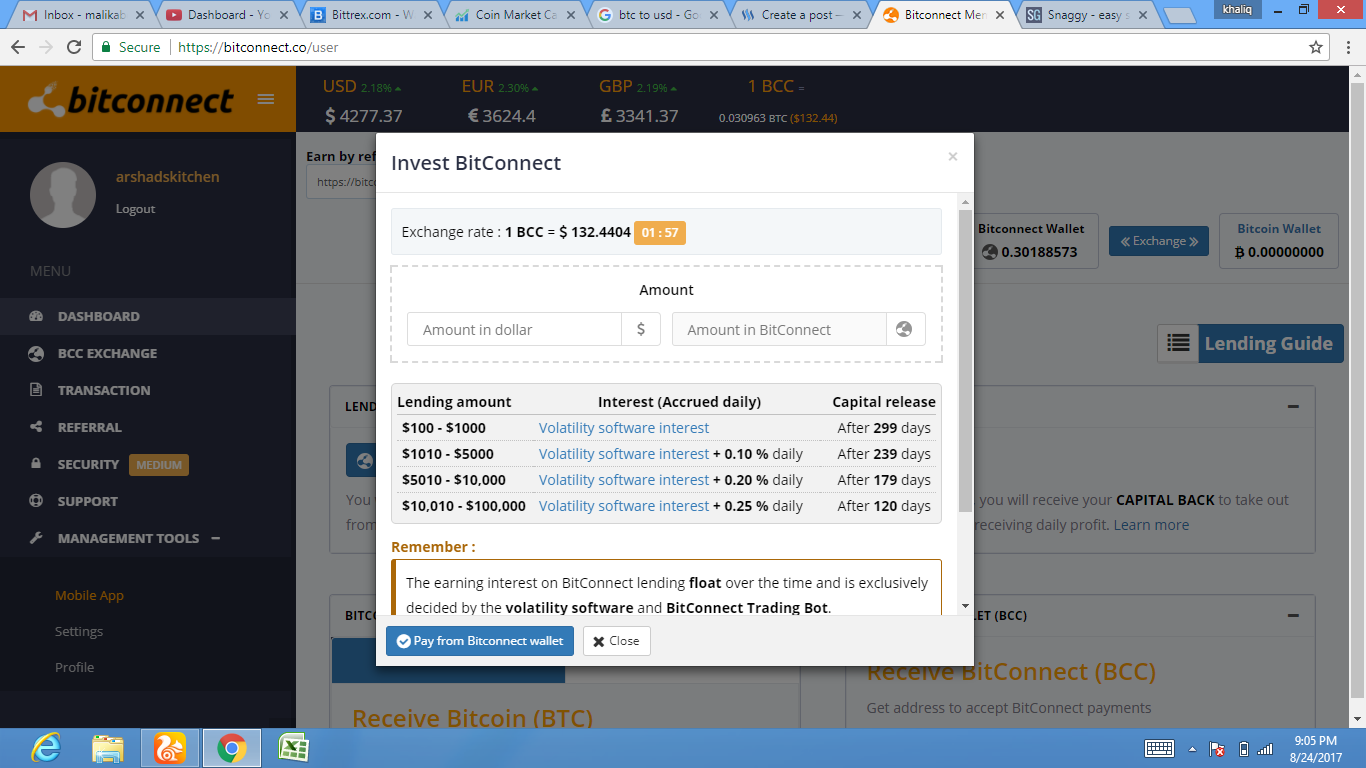1366x768 pixels.
Task: Open UC Browser from taskbar
Action: click(x=170, y=748)
